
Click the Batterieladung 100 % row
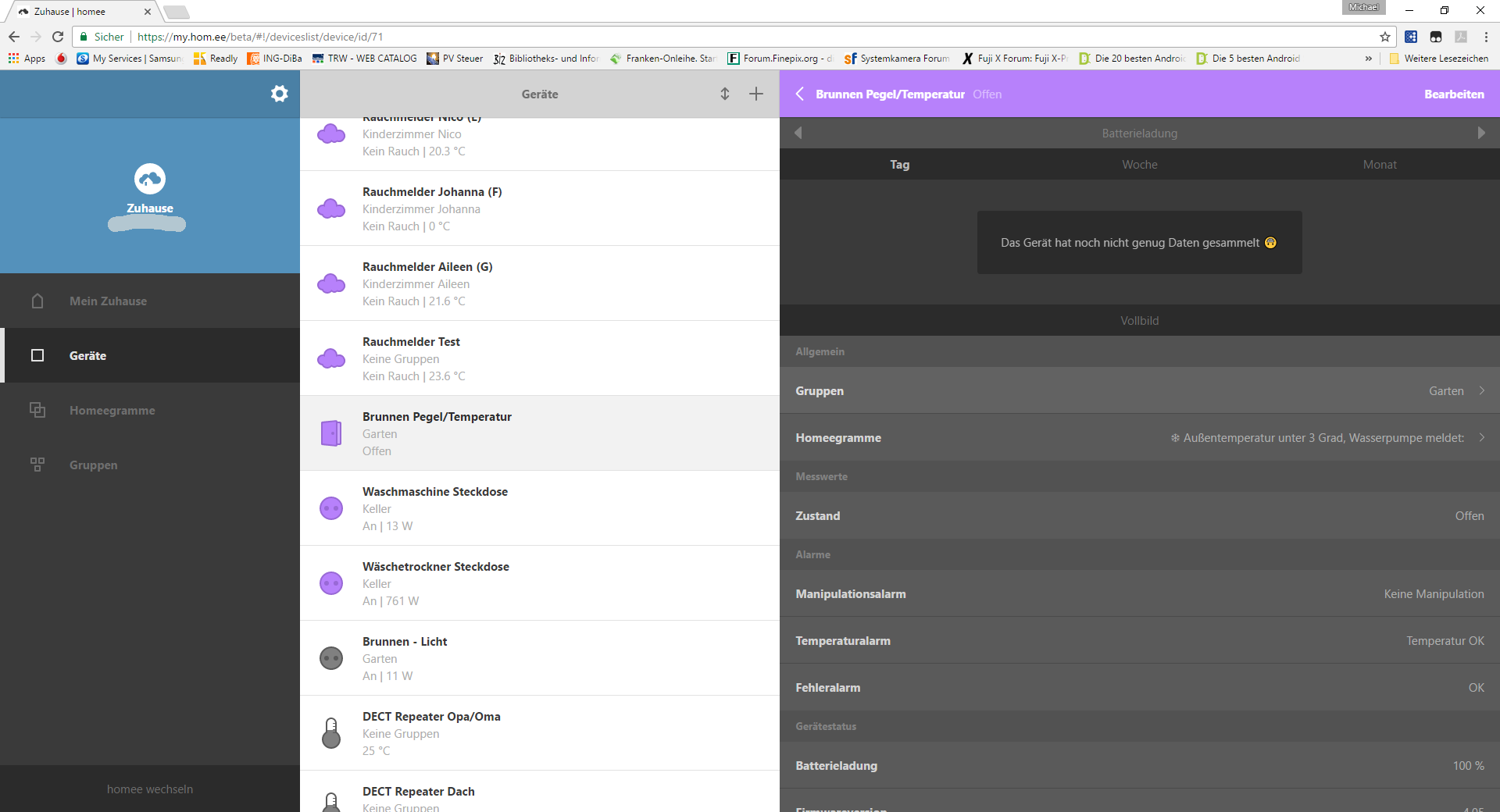(1140, 765)
